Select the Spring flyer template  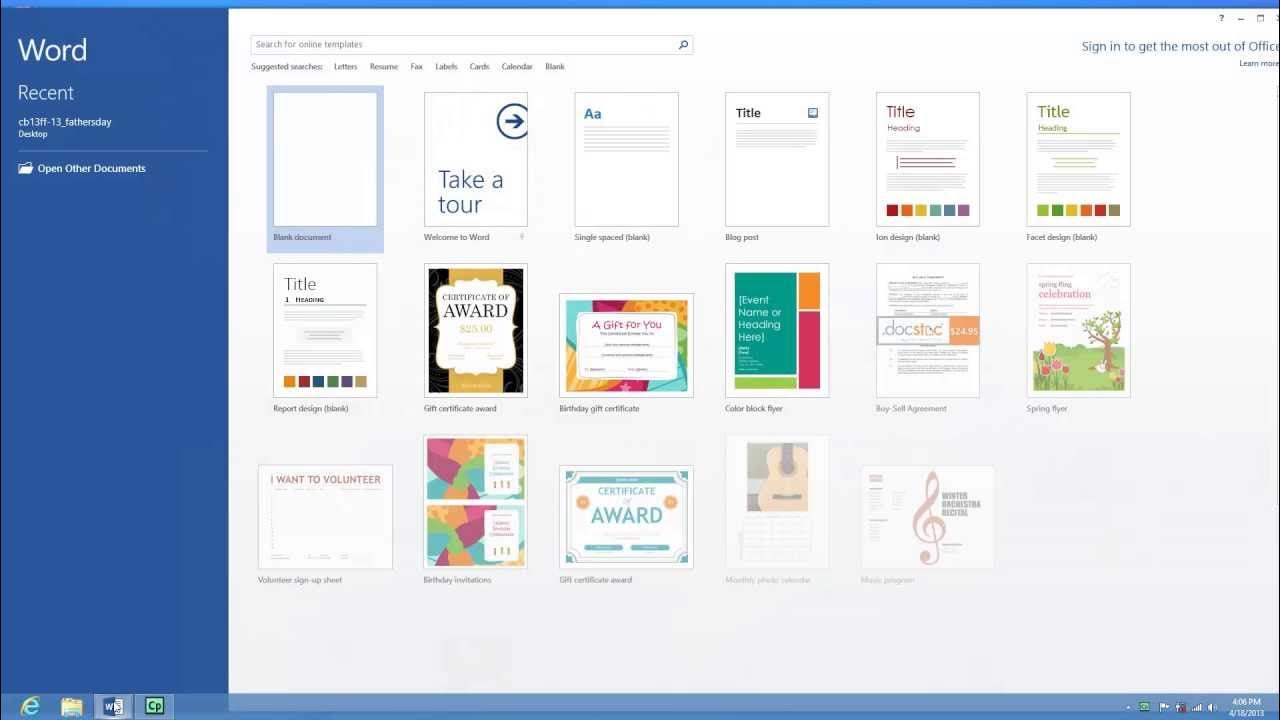[1078, 338]
